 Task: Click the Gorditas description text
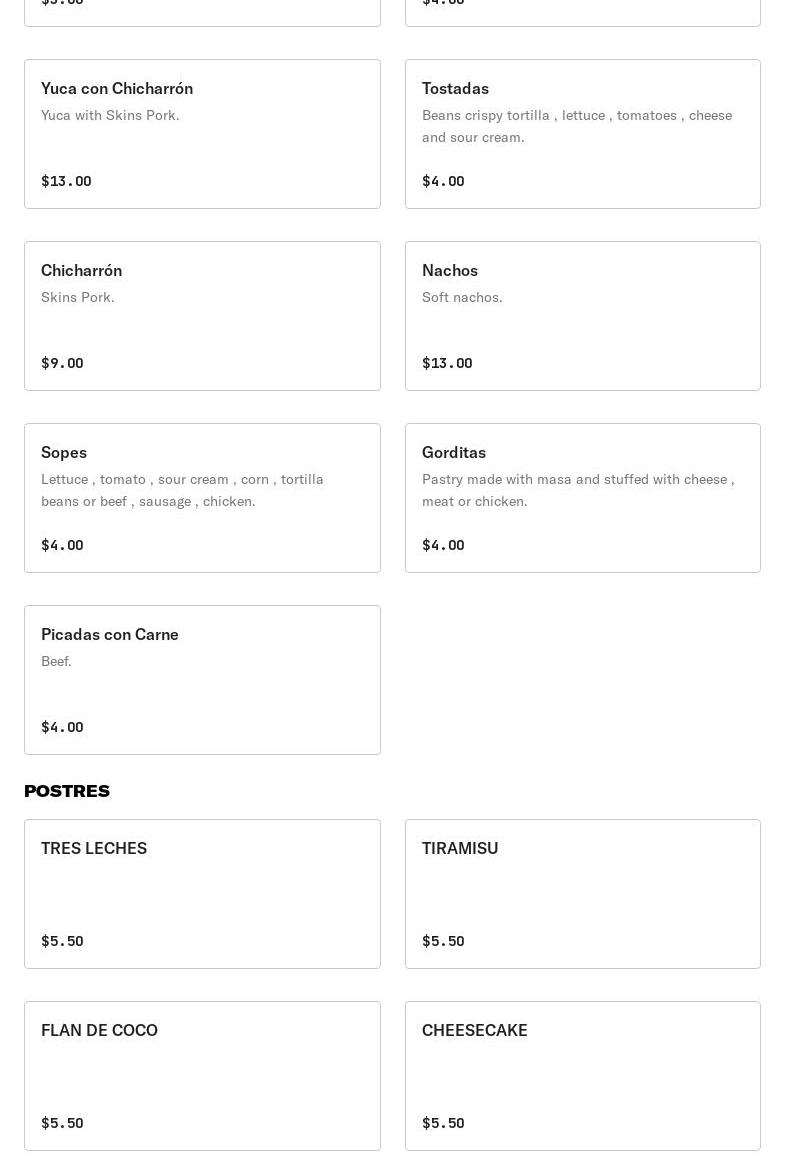[x=578, y=490]
